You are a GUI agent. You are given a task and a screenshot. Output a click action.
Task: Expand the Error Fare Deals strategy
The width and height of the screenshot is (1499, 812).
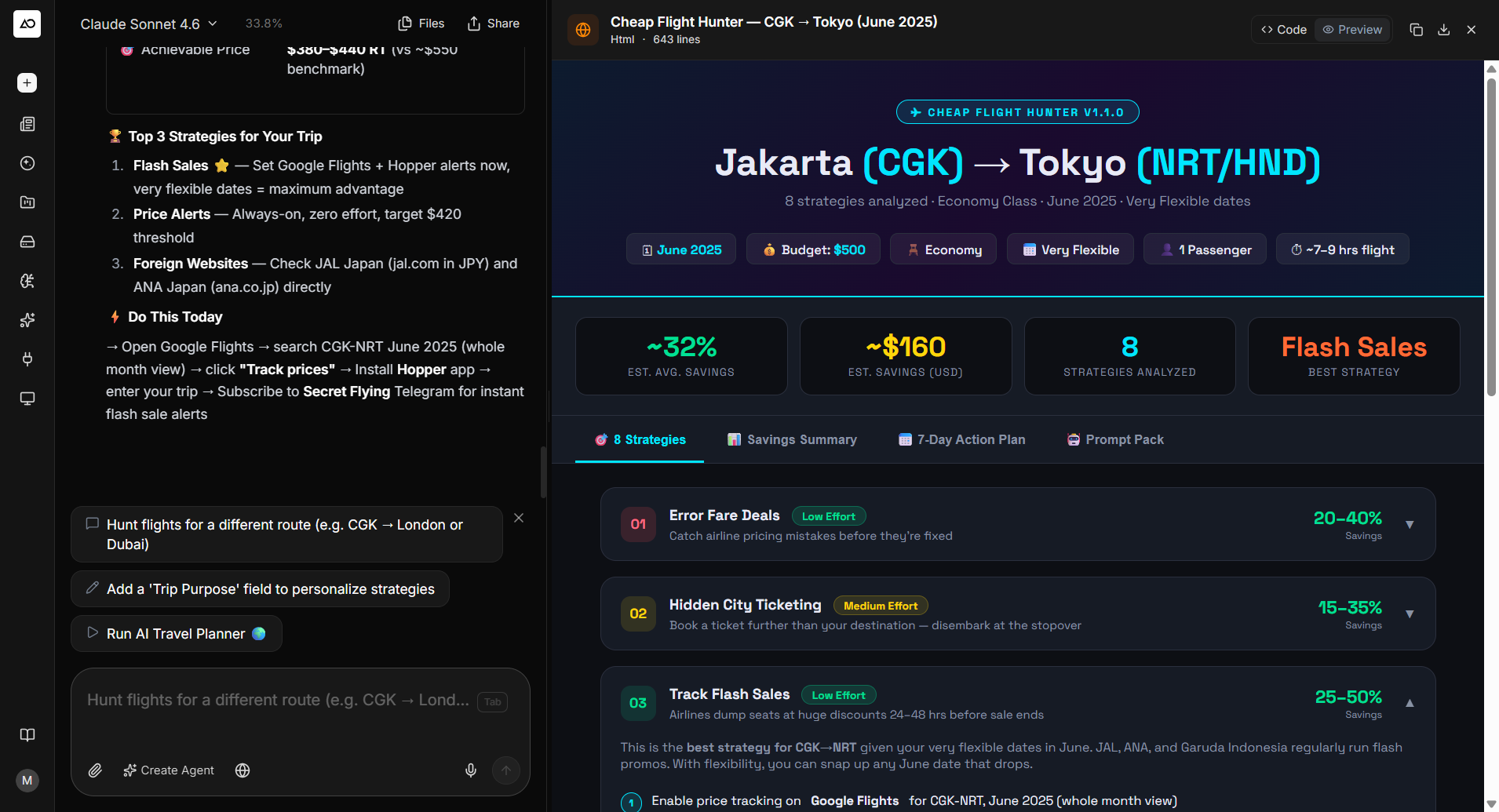(x=1410, y=524)
